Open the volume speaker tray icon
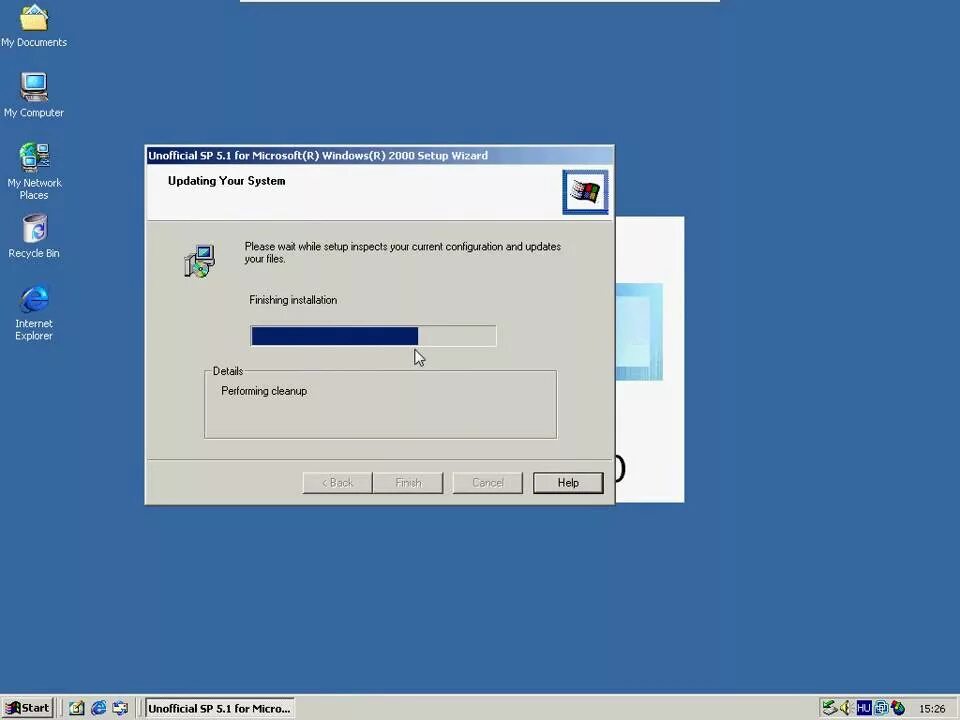Image resolution: width=960 pixels, height=720 pixels. tap(846, 708)
